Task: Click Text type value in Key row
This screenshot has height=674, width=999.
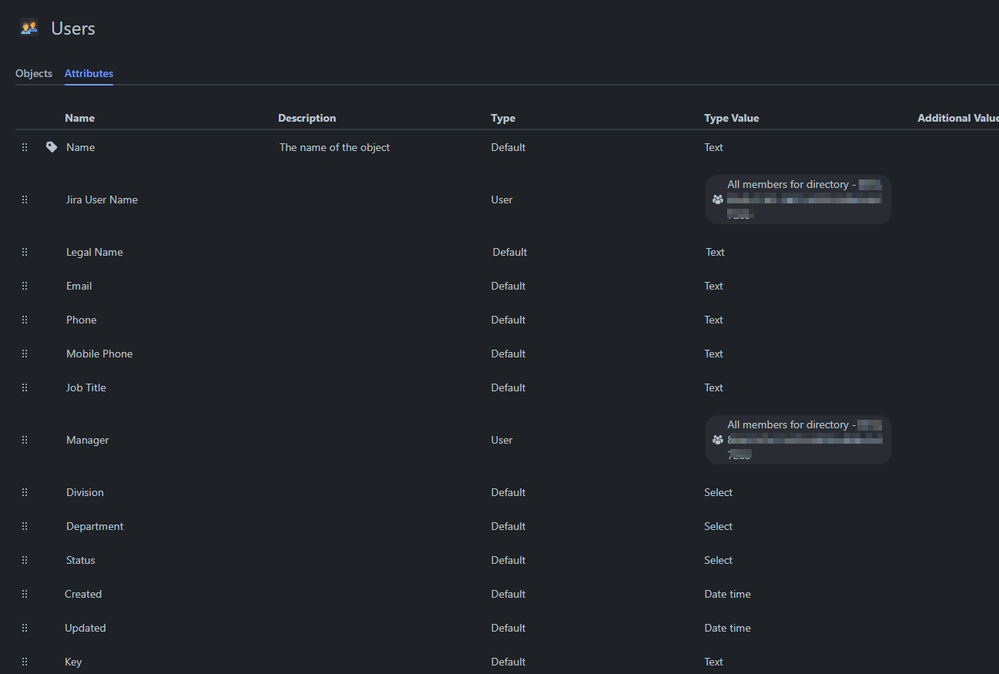Action: coord(714,662)
